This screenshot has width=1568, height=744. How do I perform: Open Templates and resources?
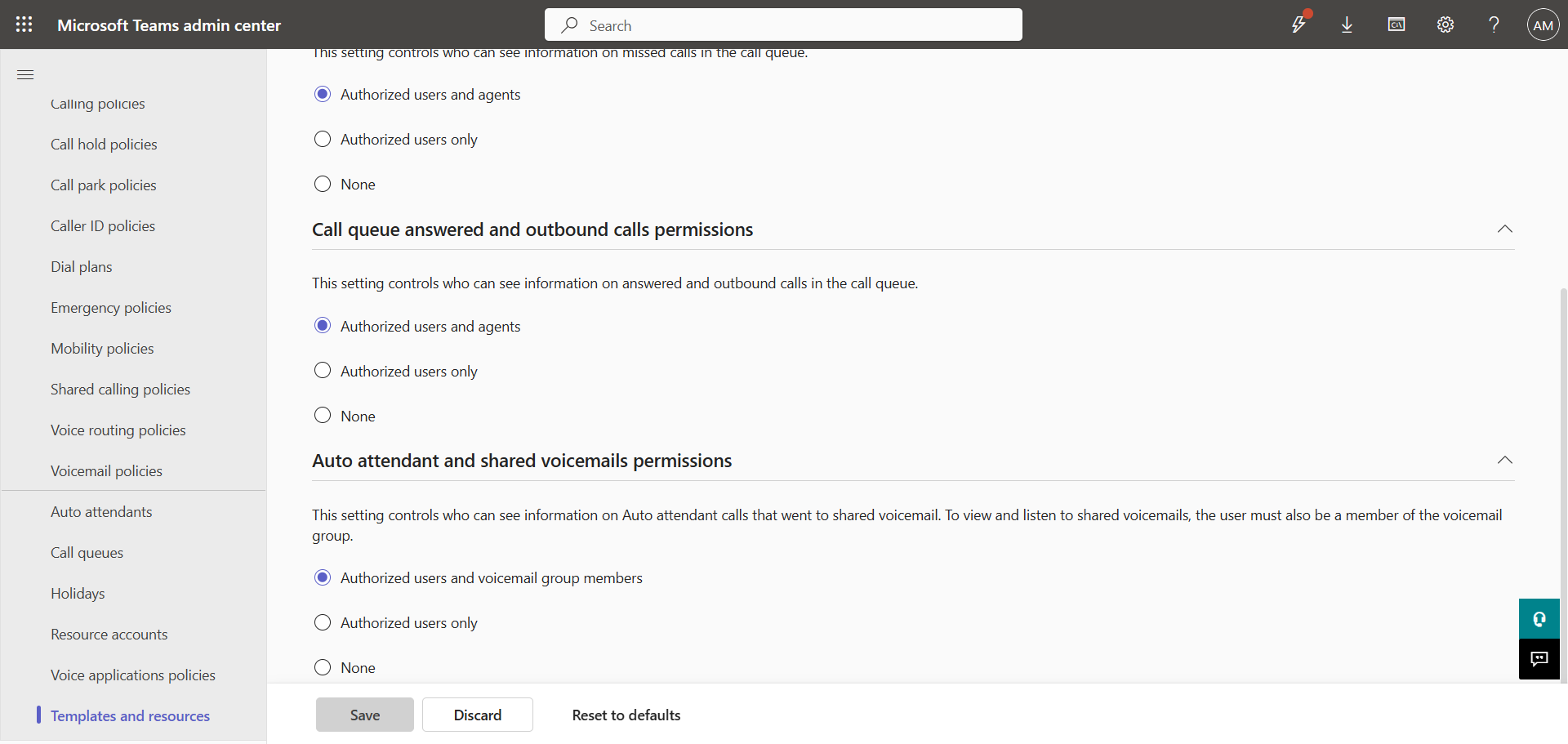tap(130, 716)
